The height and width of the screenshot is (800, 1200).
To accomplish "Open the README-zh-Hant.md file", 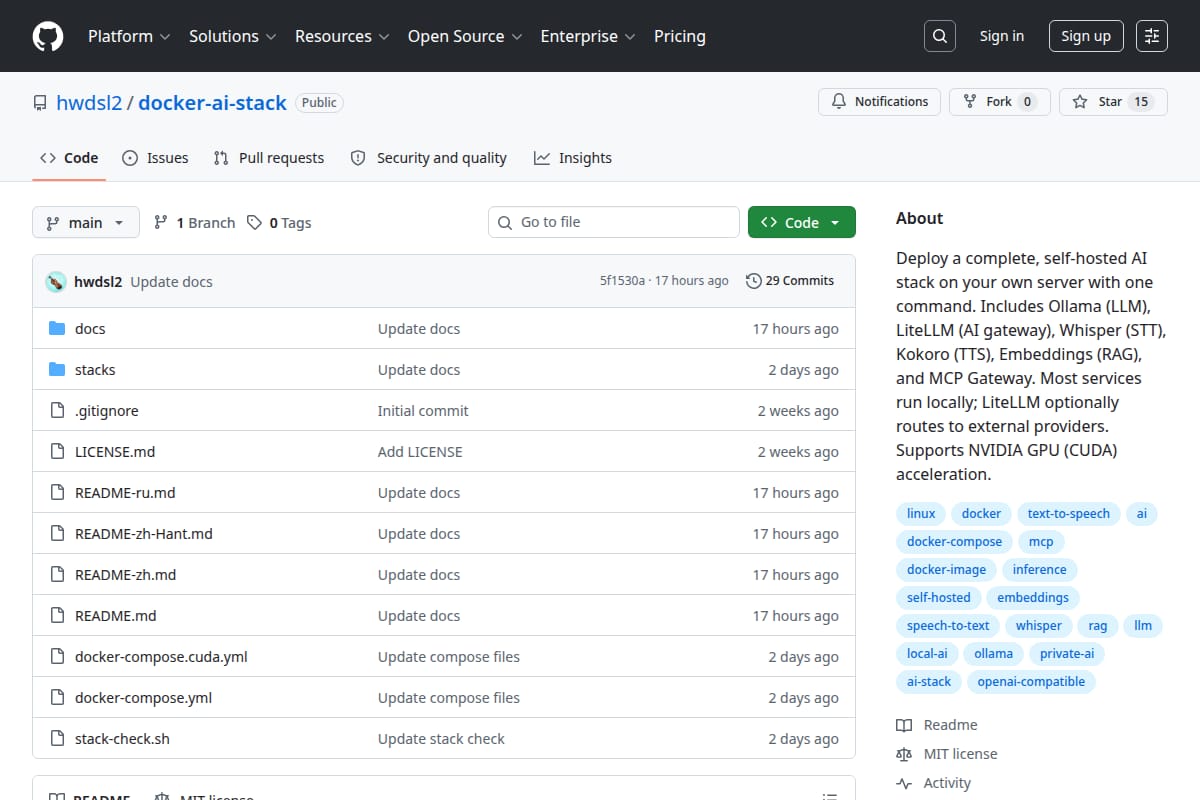I will tap(144, 534).
